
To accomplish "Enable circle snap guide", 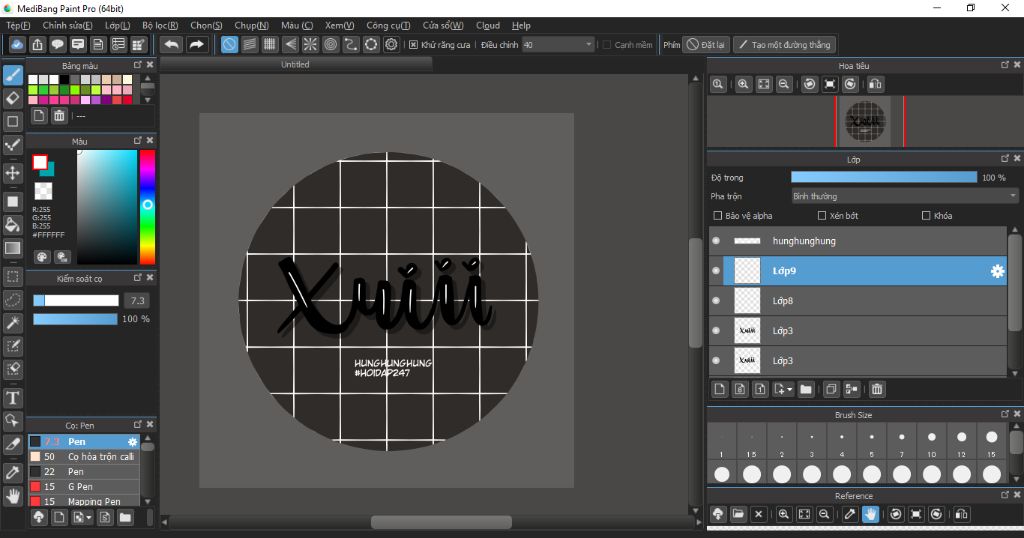I will pyautogui.click(x=330, y=44).
